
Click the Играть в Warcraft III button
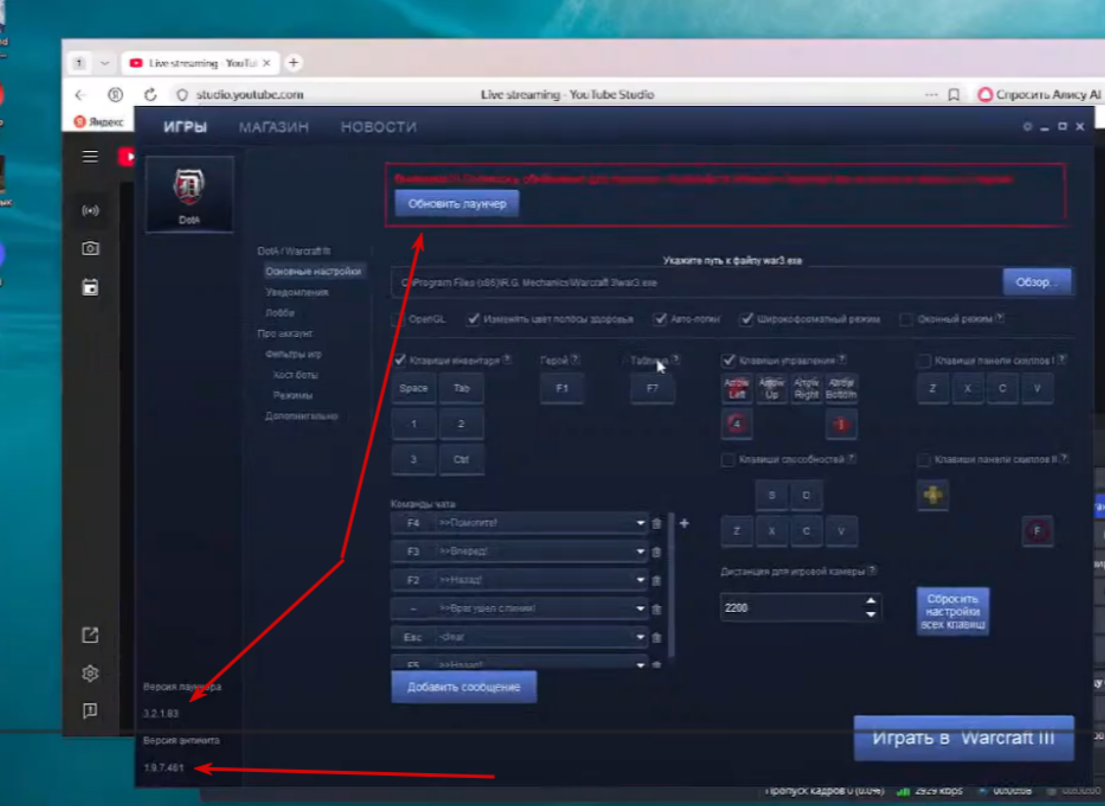pos(963,738)
